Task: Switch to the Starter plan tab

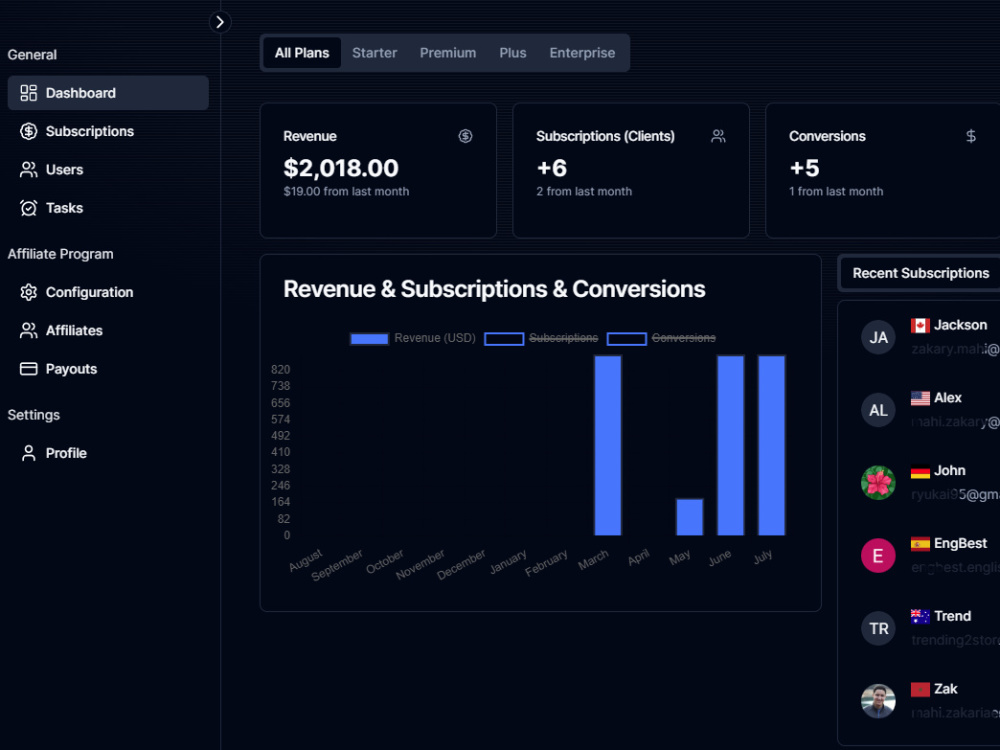Action: (374, 53)
